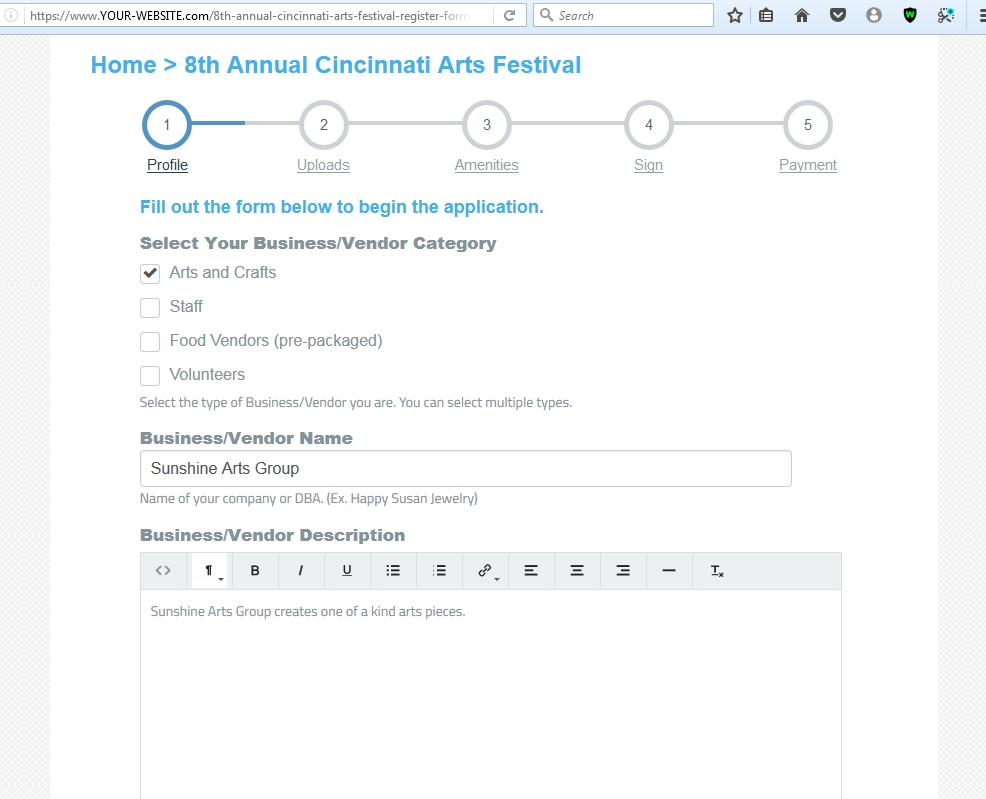Insert horizontal rule in description
The height and width of the screenshot is (799, 986).
669,571
